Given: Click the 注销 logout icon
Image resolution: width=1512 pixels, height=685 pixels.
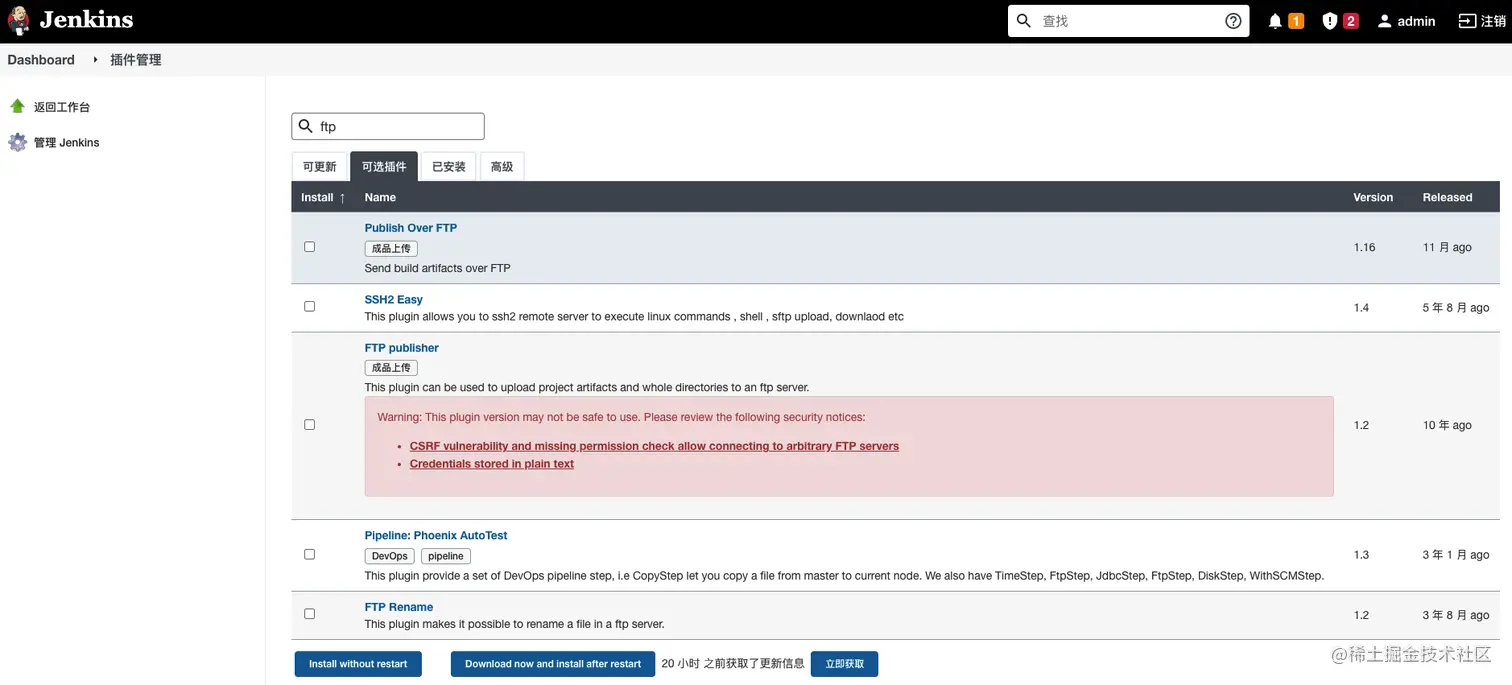Looking at the screenshot, I should pyautogui.click(x=1467, y=21).
